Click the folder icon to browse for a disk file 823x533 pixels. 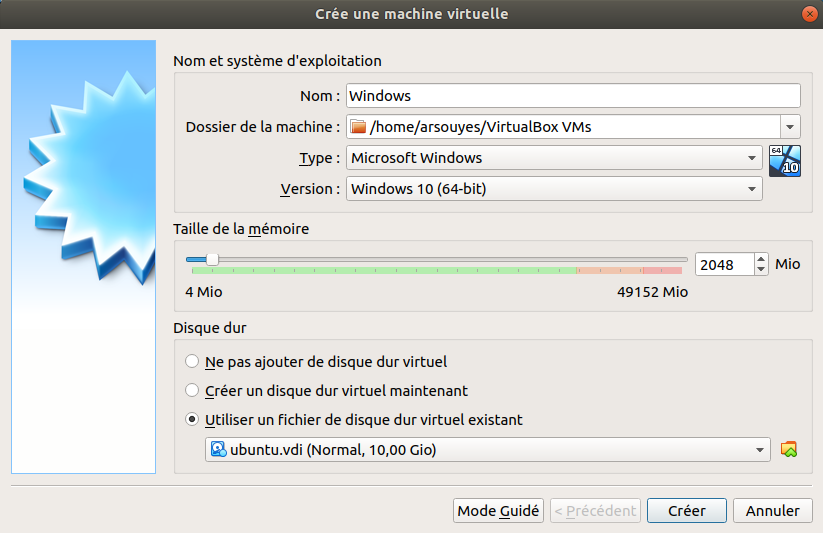[789, 450]
